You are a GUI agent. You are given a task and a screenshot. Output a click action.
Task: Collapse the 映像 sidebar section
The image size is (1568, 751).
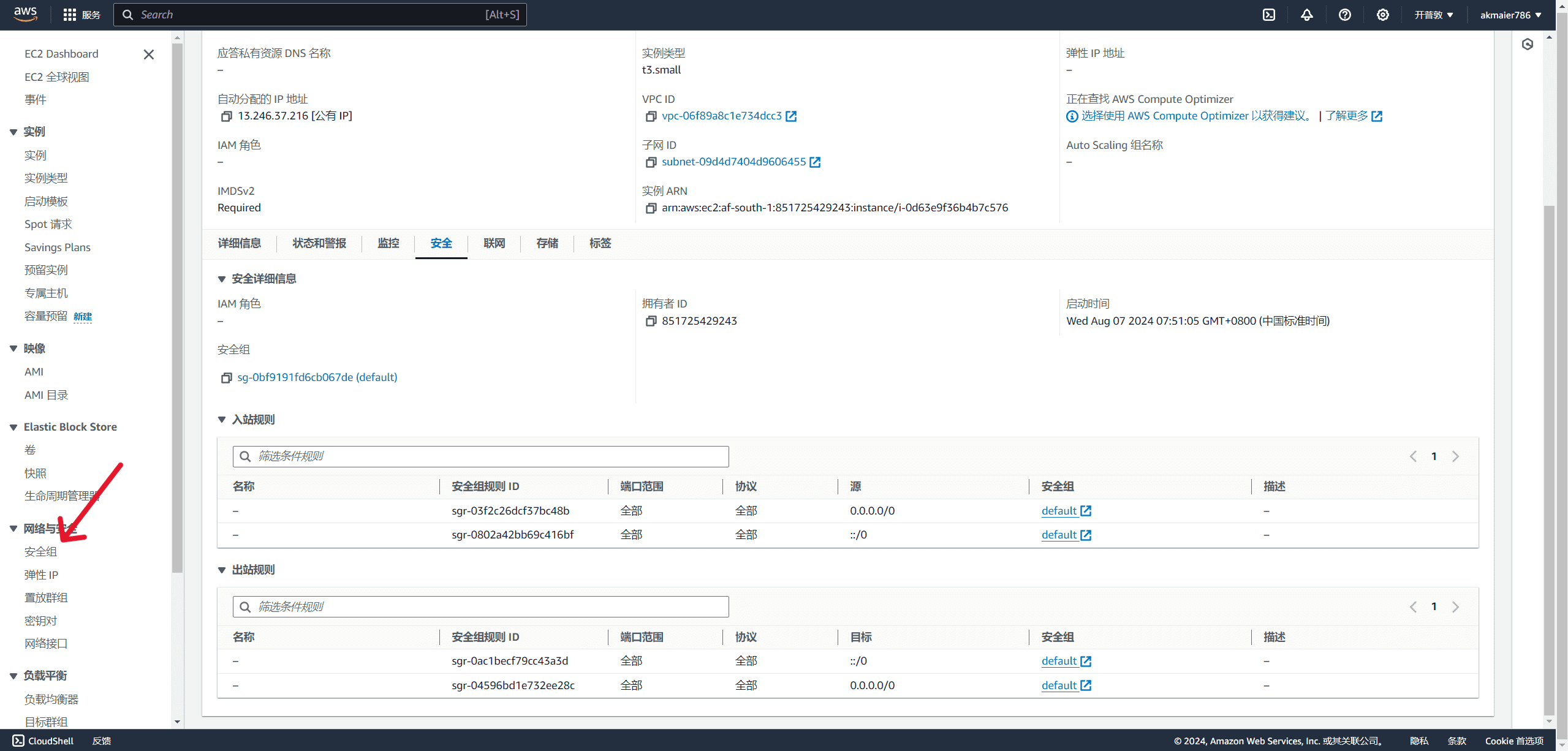[13, 349]
